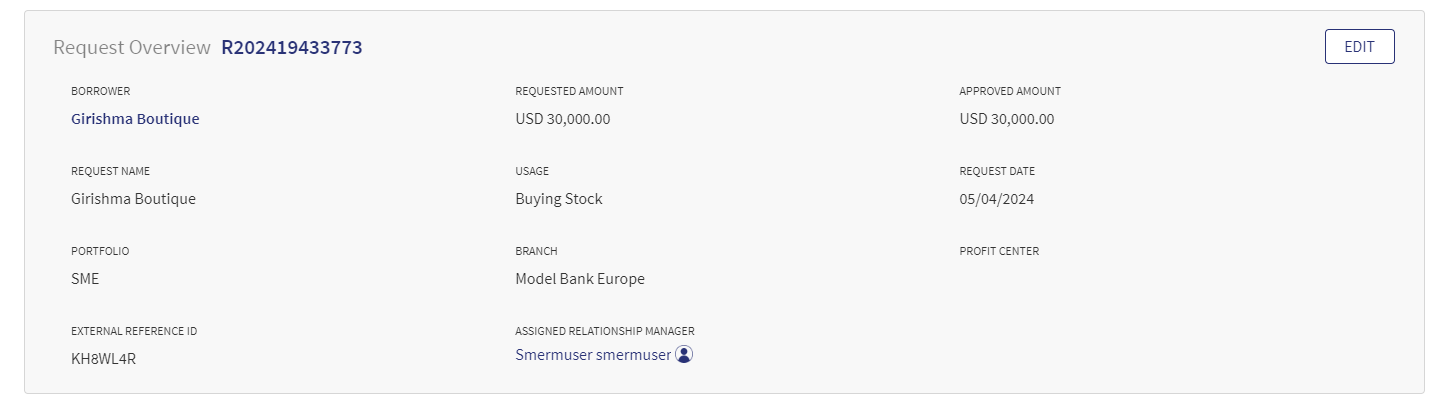Click the Buying Stock usage value
This screenshot has height=405, width=1443.
559,199
